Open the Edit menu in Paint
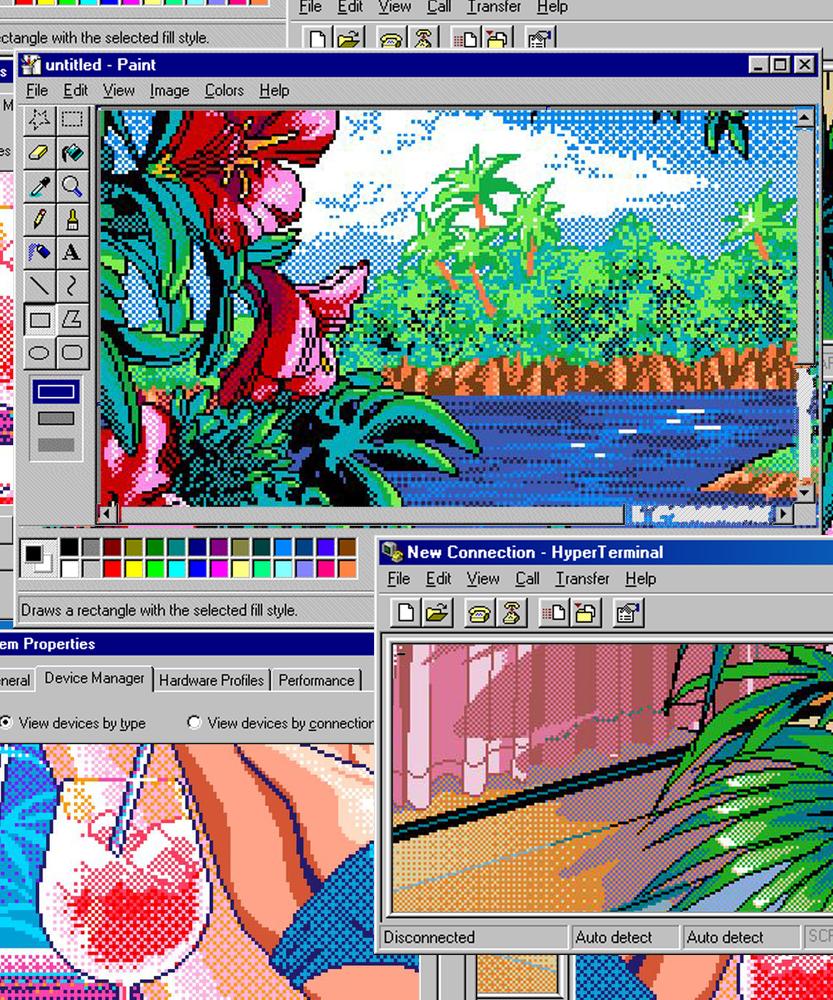Image resolution: width=833 pixels, height=1000 pixels. [75, 91]
